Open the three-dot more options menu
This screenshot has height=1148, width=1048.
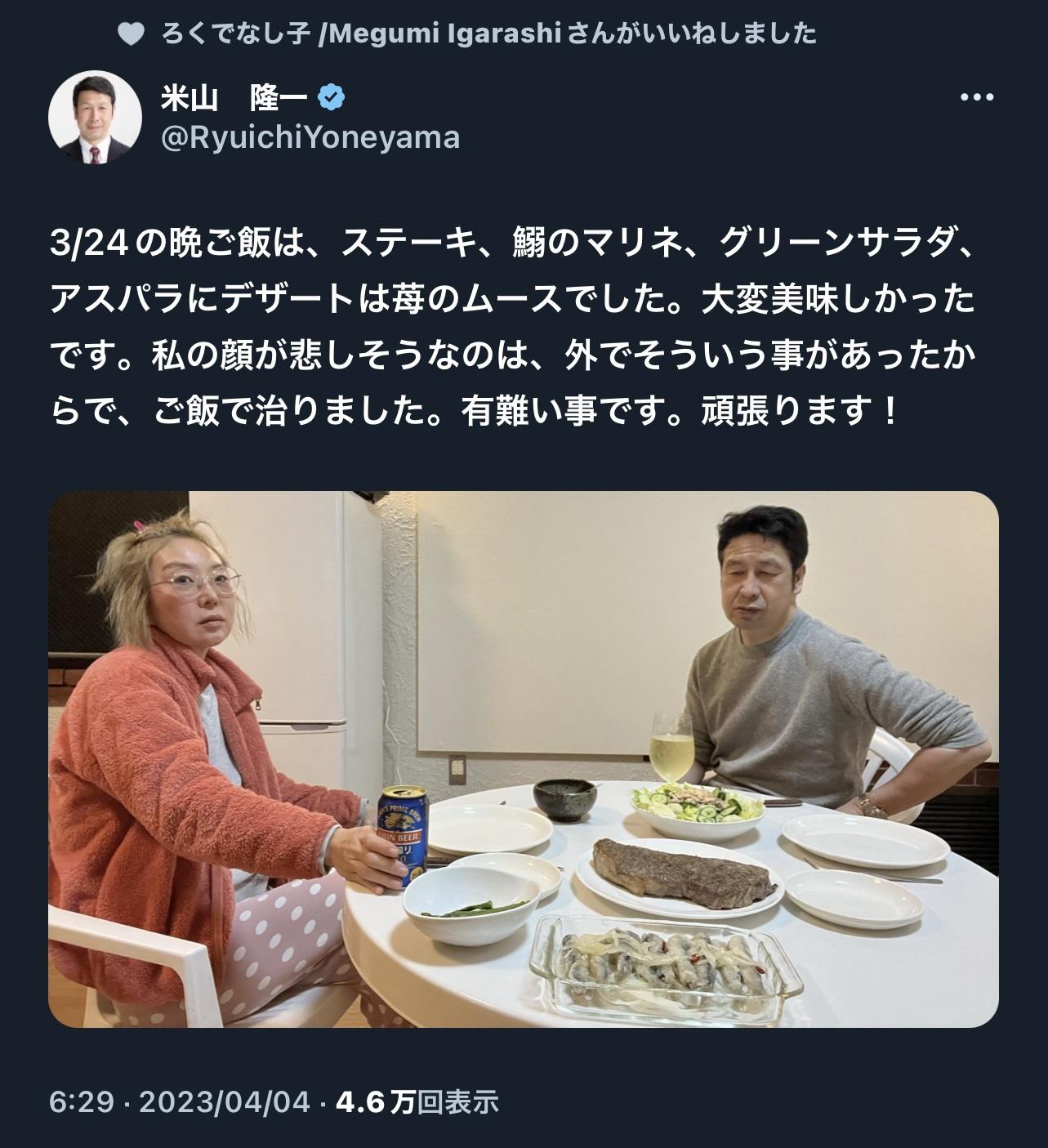(x=976, y=98)
